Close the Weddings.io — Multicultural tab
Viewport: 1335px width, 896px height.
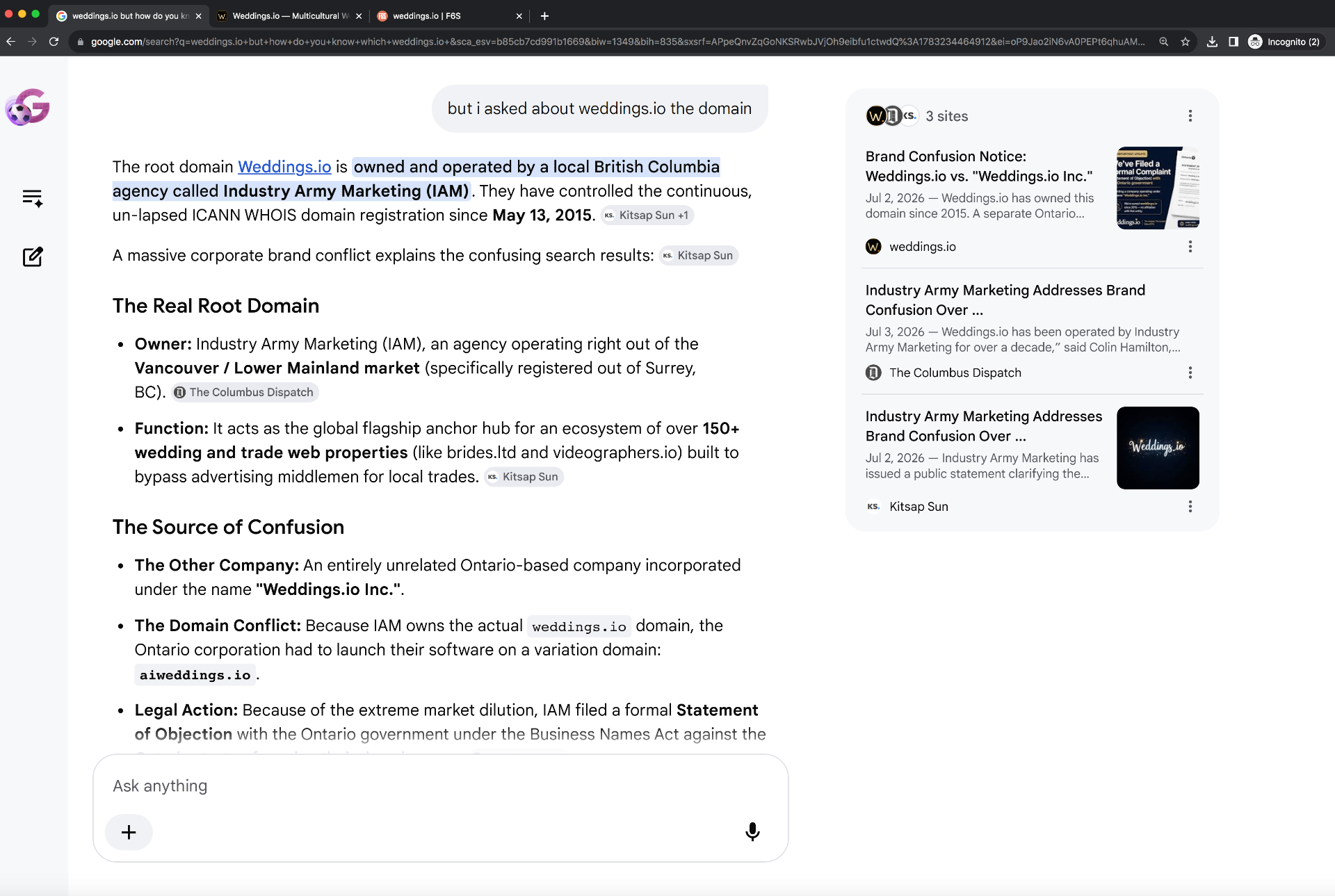tap(359, 16)
